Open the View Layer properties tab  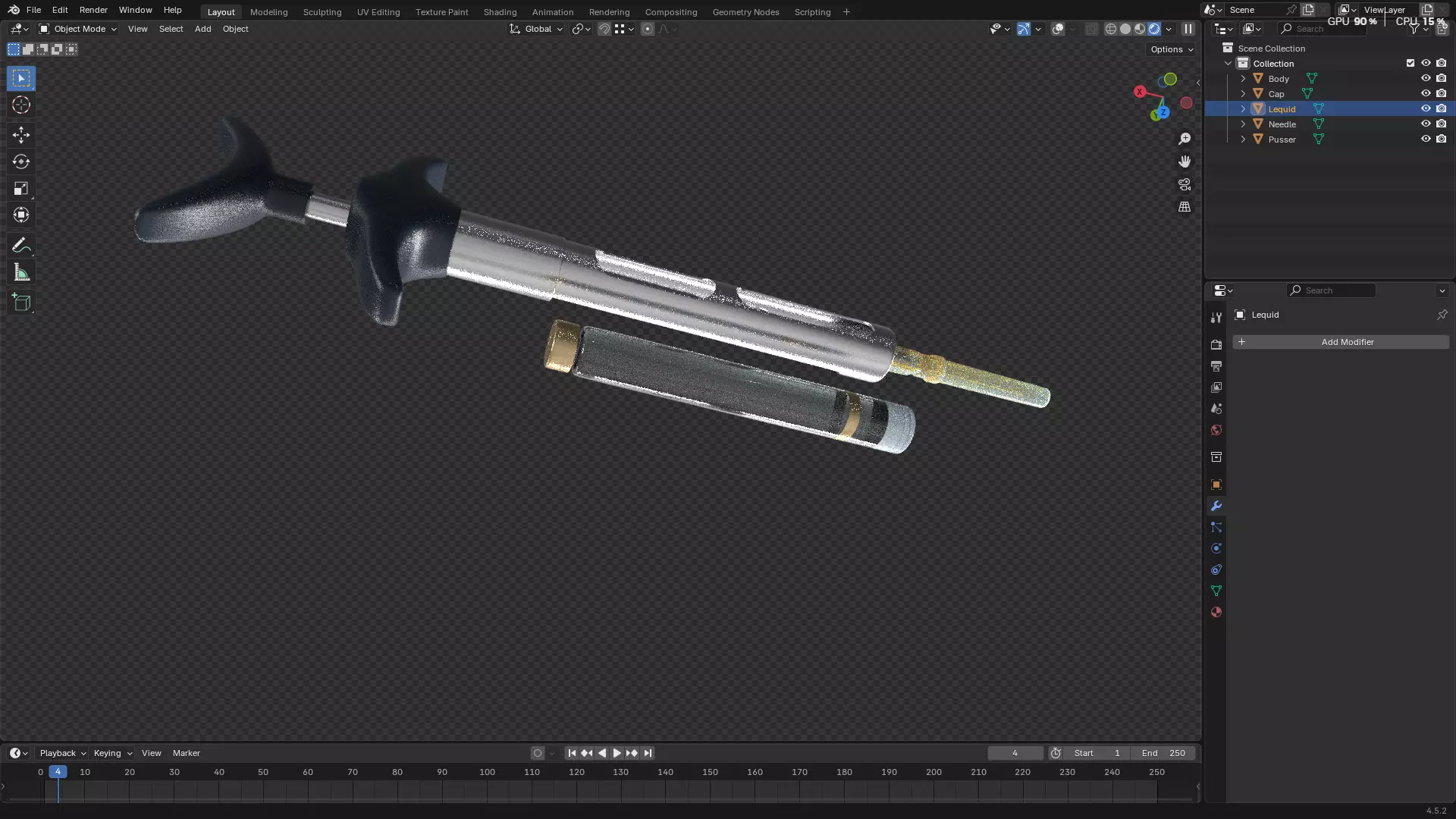point(1216,387)
